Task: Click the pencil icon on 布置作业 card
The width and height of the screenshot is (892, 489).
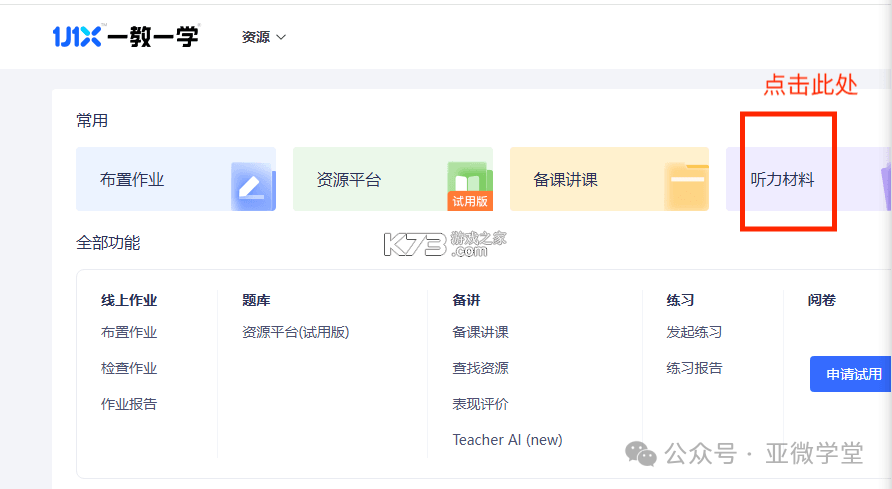Action: [253, 187]
